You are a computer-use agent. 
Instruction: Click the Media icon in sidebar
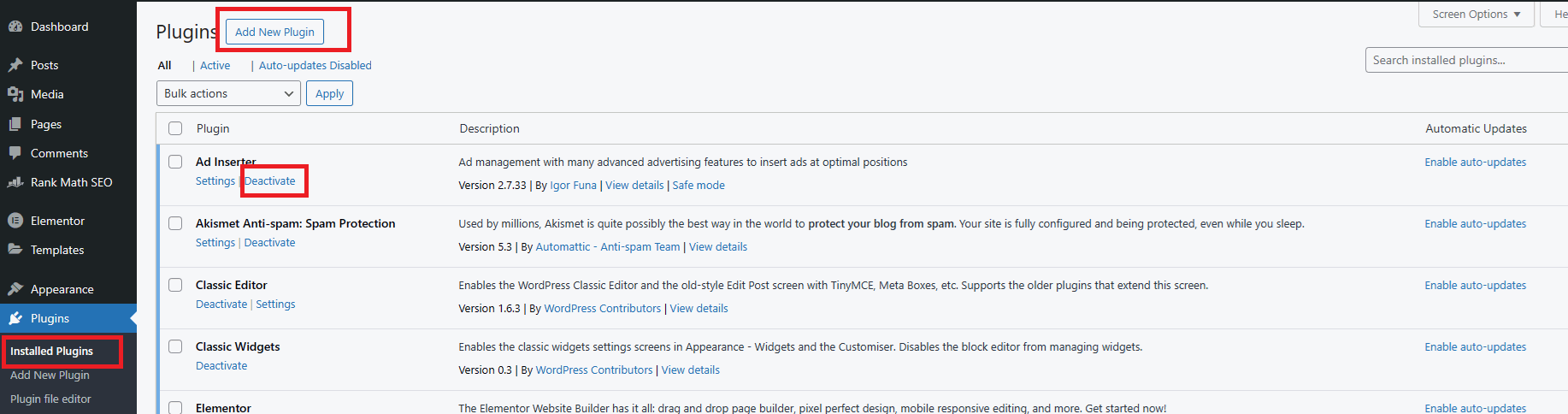[15, 94]
